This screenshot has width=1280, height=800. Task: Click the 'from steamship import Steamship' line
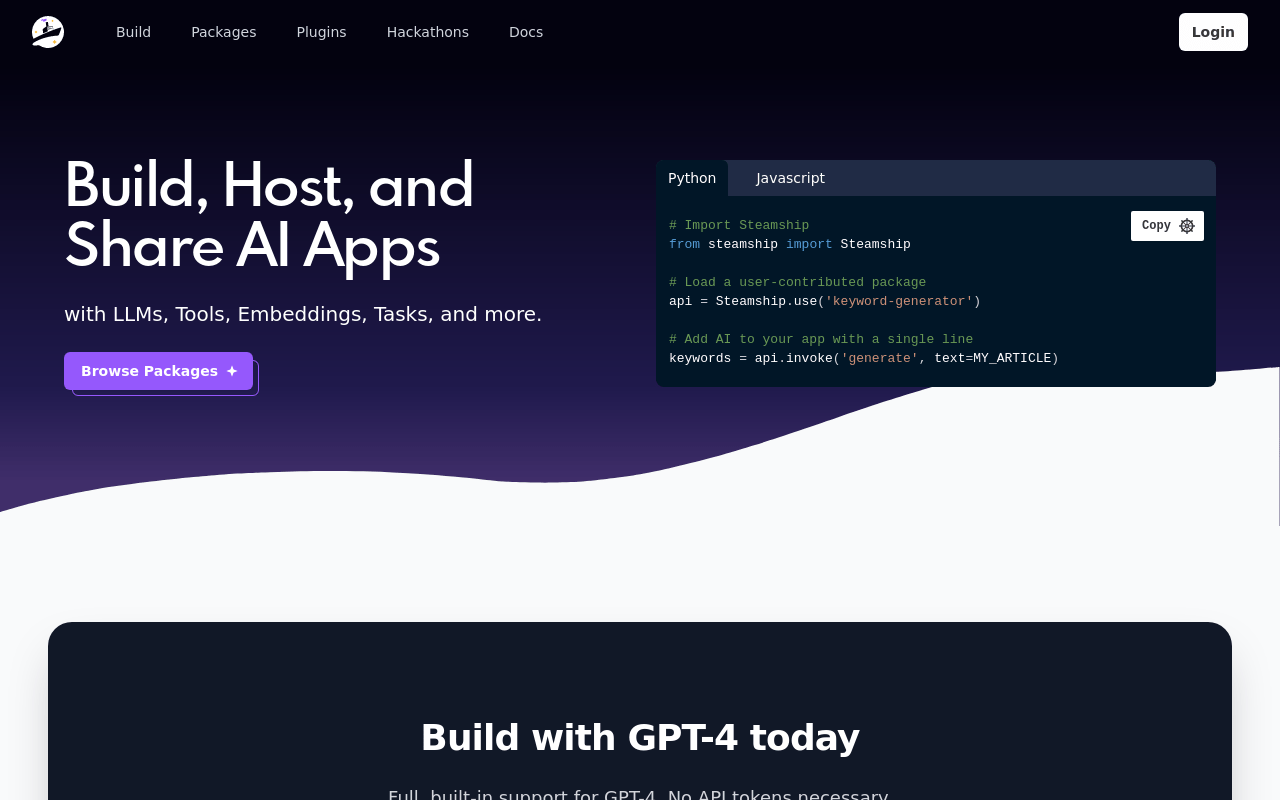[790, 244]
